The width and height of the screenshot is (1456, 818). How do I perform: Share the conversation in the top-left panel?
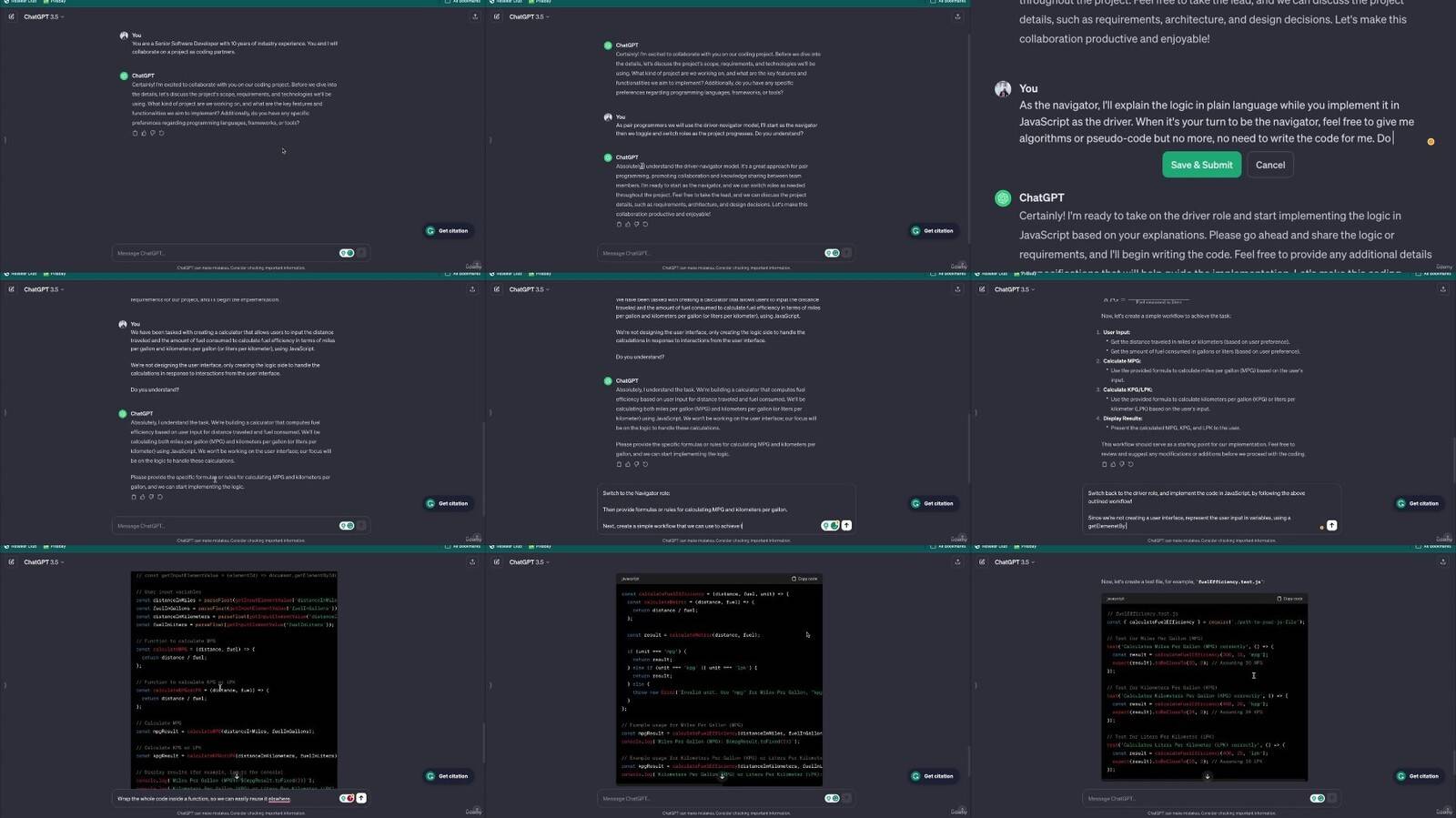(x=475, y=16)
